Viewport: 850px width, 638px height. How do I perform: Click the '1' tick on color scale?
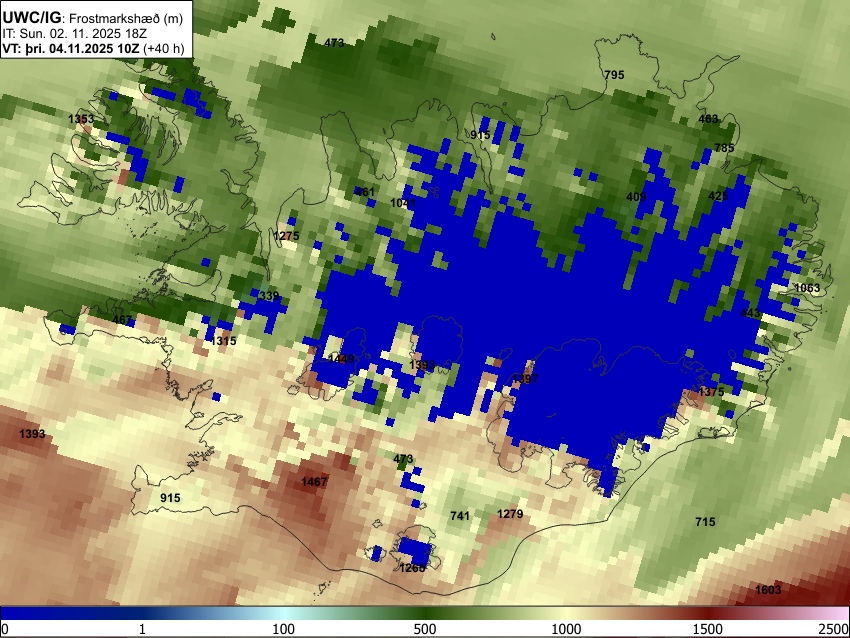tap(142, 629)
